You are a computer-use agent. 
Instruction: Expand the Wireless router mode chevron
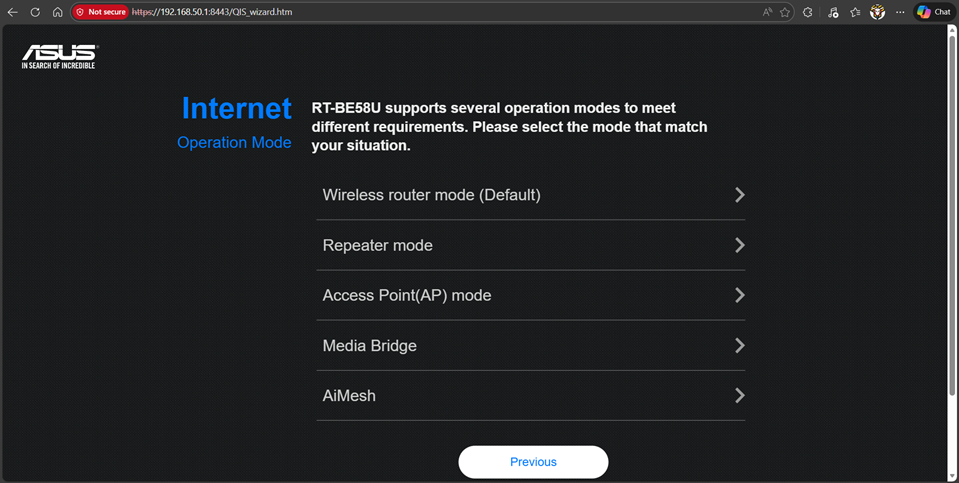tap(739, 195)
